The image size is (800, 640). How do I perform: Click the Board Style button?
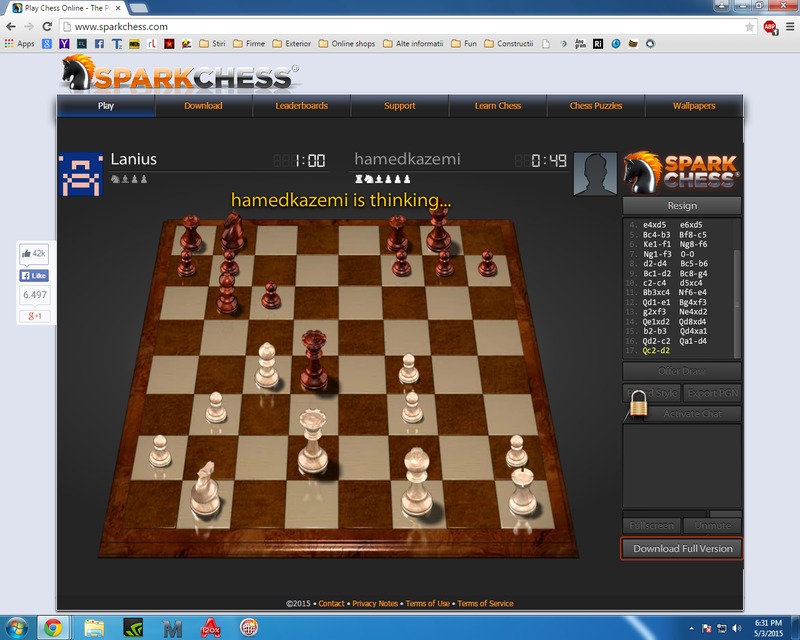point(652,393)
